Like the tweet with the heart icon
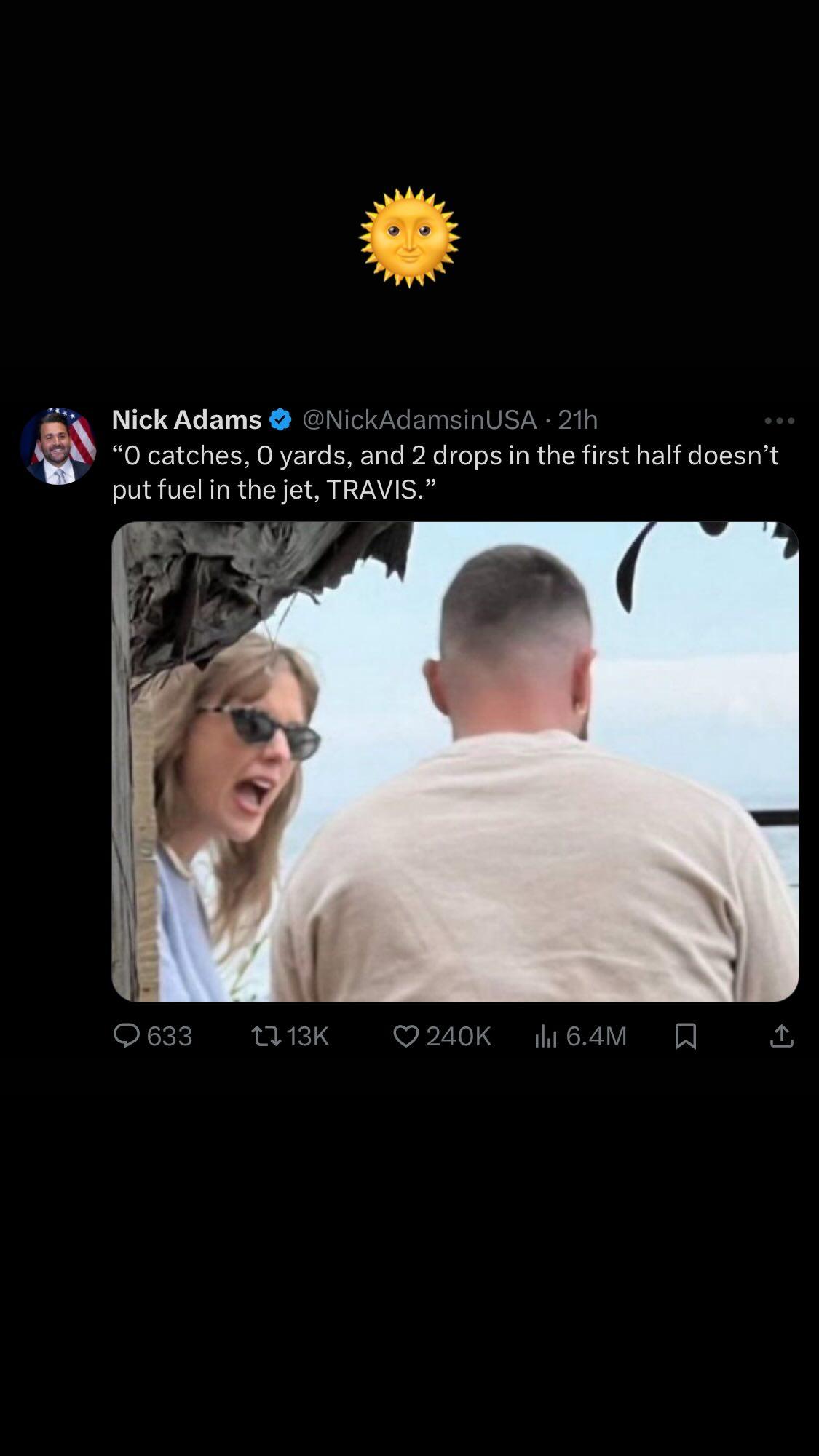The image size is (819, 1456). pyautogui.click(x=405, y=1036)
